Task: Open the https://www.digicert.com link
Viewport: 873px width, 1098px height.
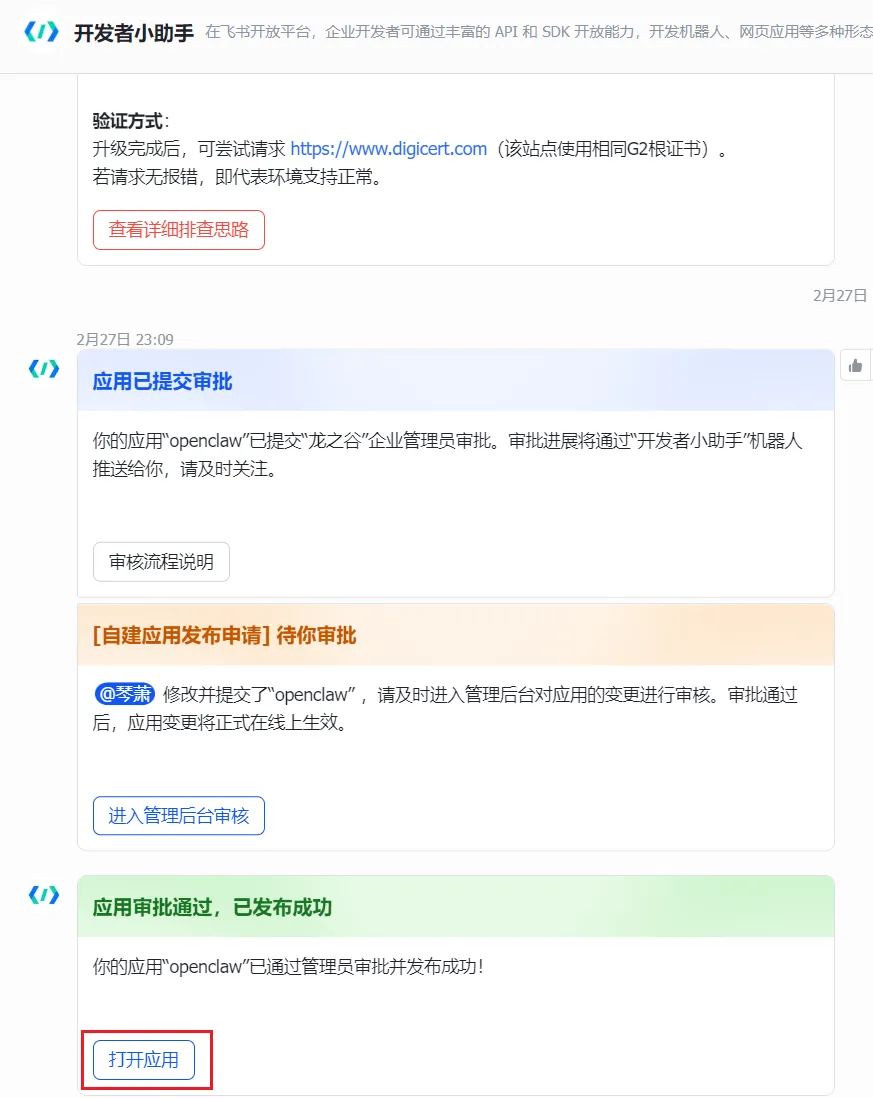Action: click(x=388, y=149)
